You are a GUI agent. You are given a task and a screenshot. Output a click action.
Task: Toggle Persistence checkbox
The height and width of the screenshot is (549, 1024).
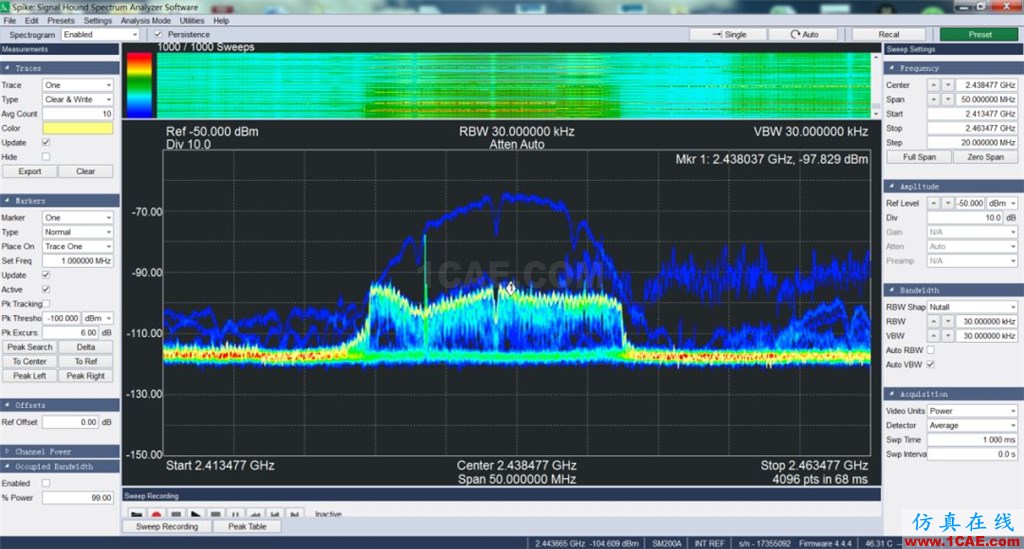click(158, 34)
